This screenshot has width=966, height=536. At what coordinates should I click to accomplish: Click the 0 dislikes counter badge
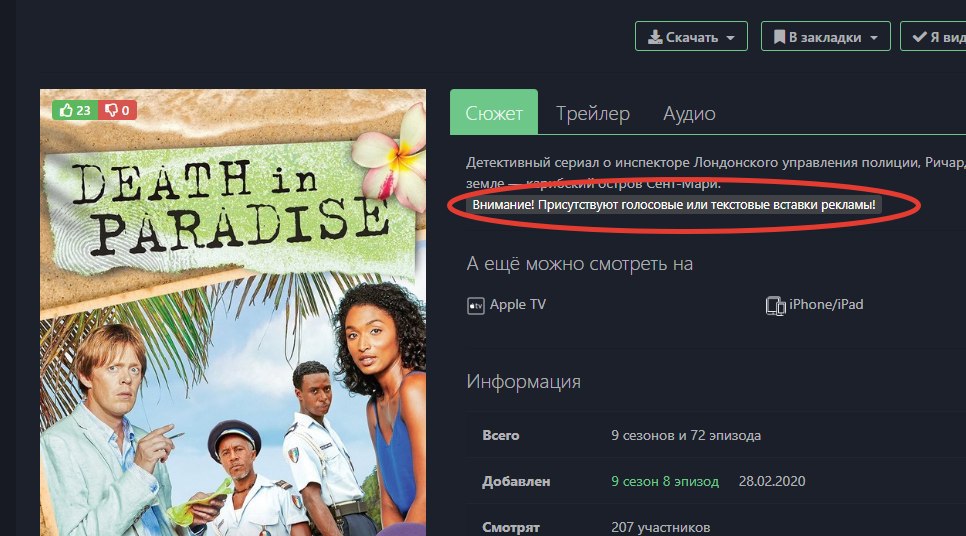pos(118,110)
